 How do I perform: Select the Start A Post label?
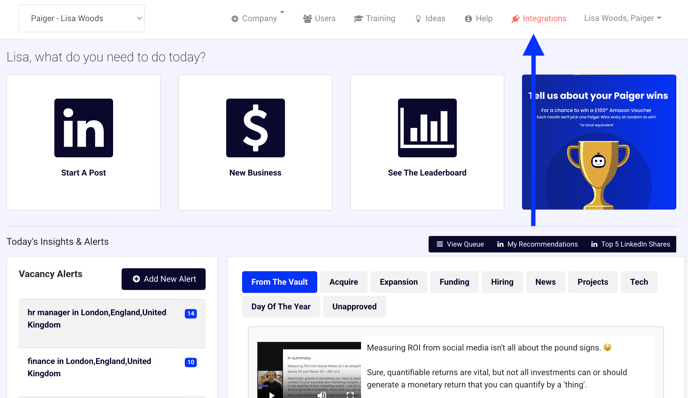[x=83, y=173]
